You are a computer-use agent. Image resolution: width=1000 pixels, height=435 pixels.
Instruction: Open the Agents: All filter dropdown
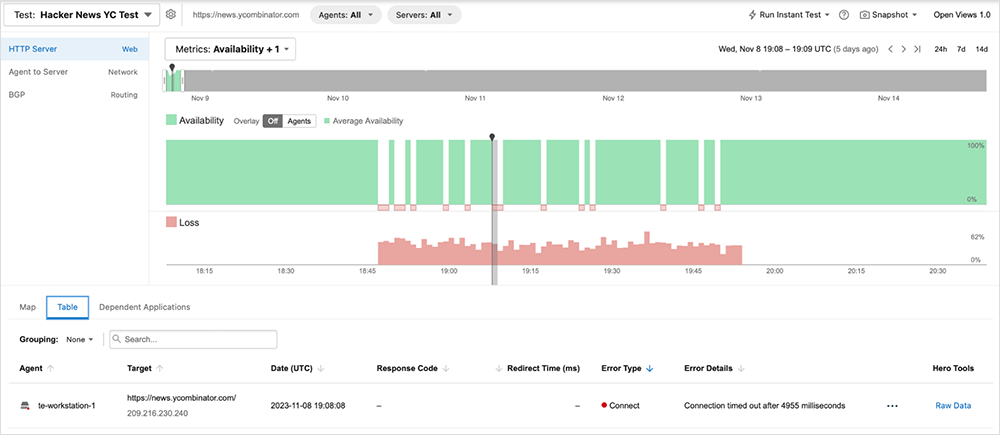coord(345,15)
